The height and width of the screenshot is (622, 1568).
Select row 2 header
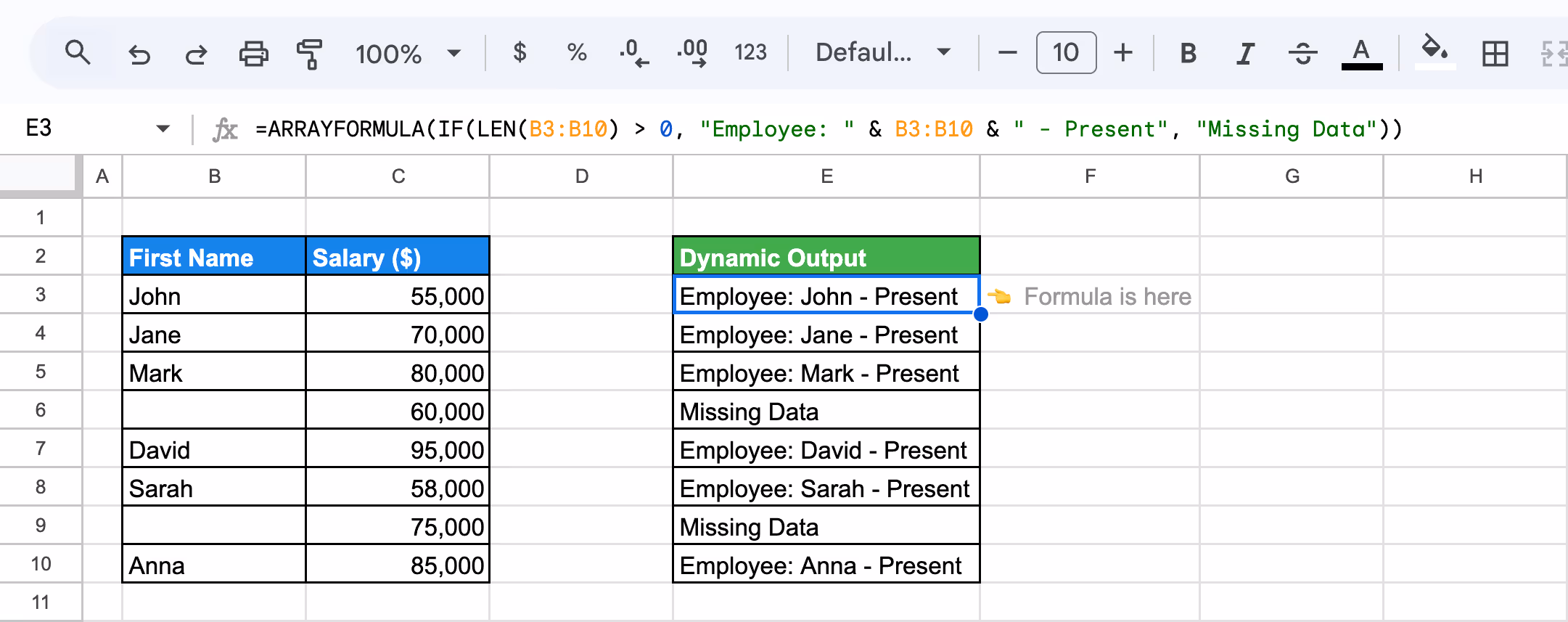41,255
